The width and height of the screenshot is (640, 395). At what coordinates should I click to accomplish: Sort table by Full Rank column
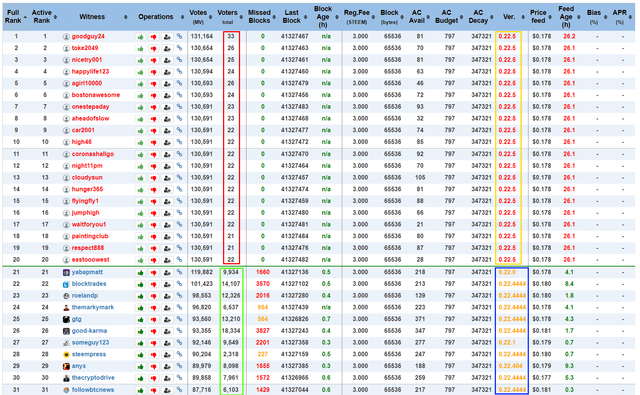[16, 17]
